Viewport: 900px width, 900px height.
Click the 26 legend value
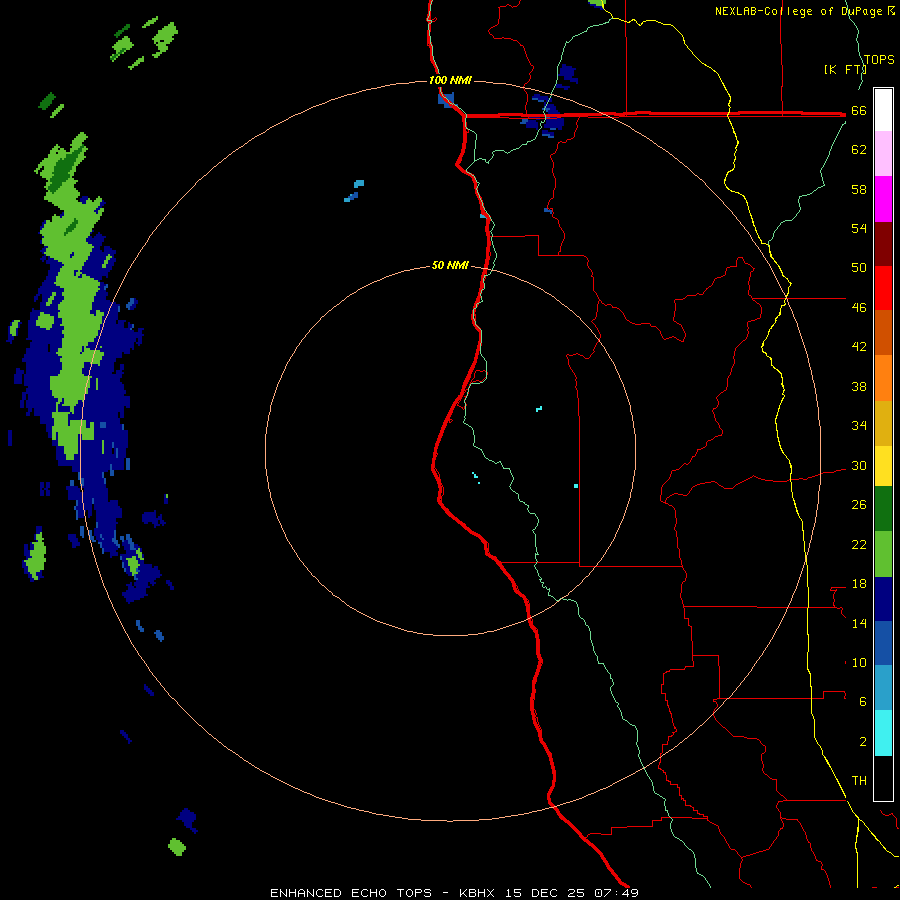tap(859, 505)
